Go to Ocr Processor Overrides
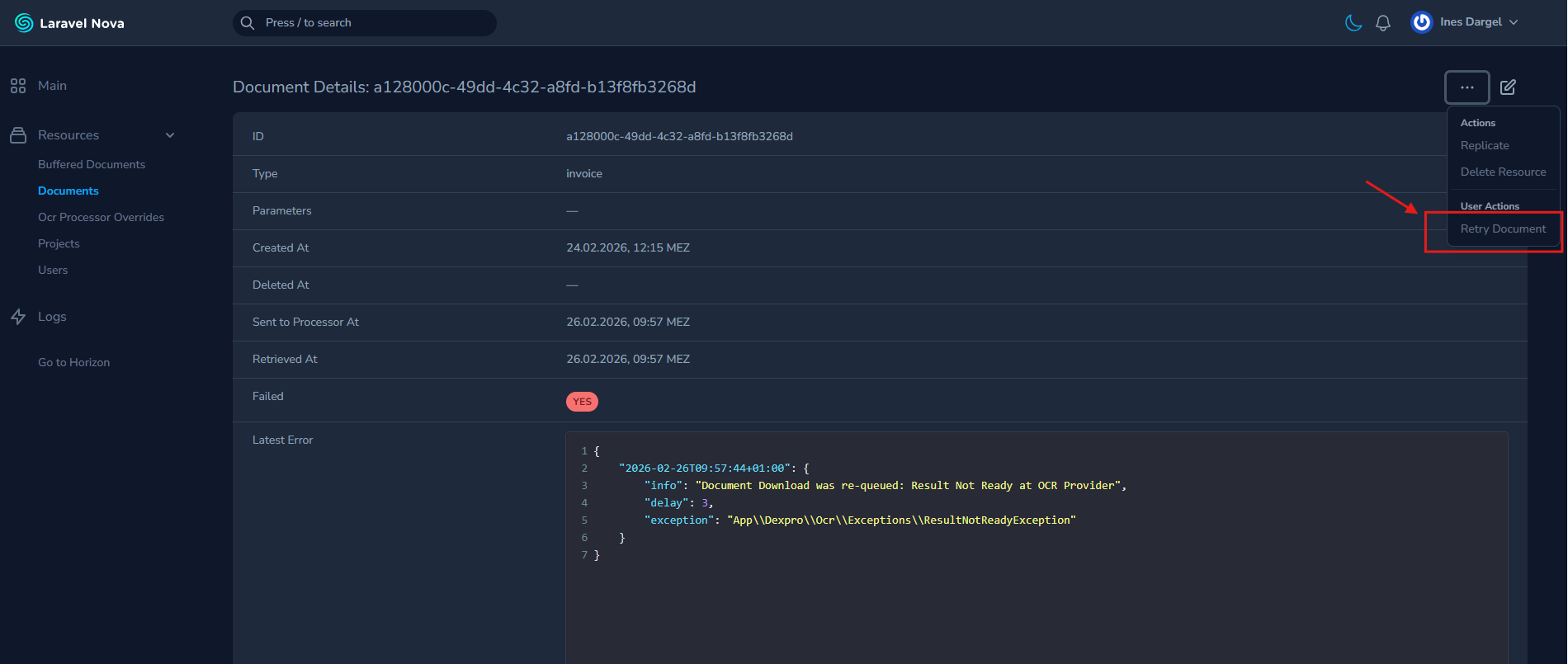 101,218
